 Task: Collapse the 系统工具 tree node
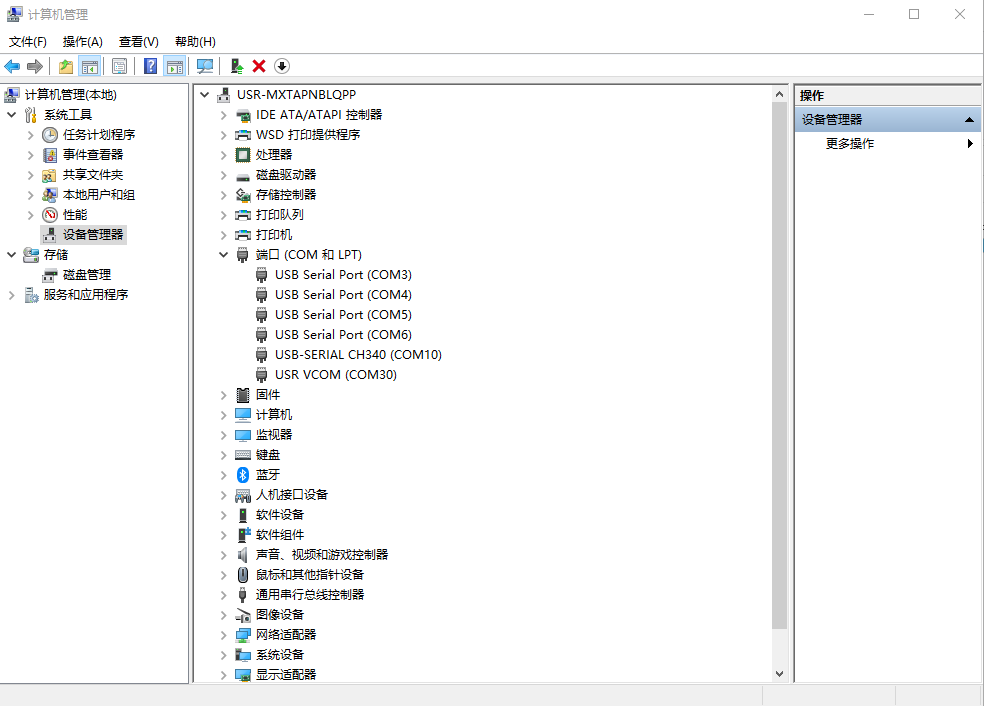[11, 115]
